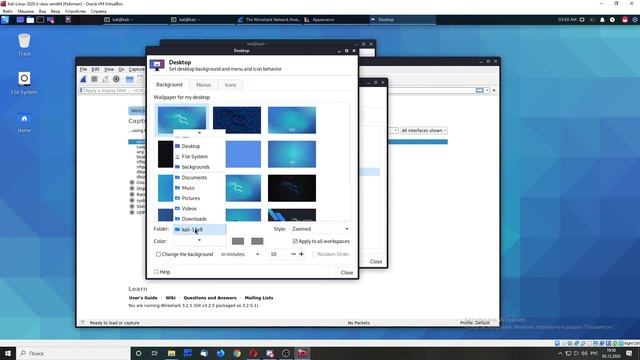Switch to the Menus tab
The width and height of the screenshot is (640, 360).
(203, 85)
